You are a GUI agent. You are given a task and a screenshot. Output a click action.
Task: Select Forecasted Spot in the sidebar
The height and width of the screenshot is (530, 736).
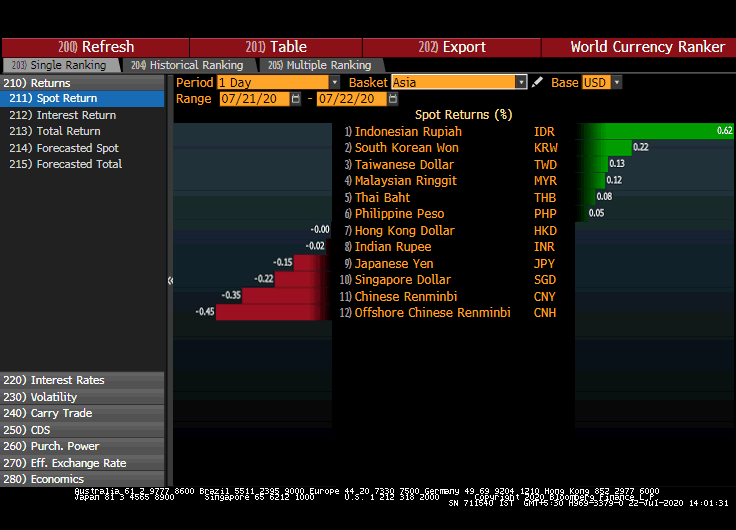77,148
